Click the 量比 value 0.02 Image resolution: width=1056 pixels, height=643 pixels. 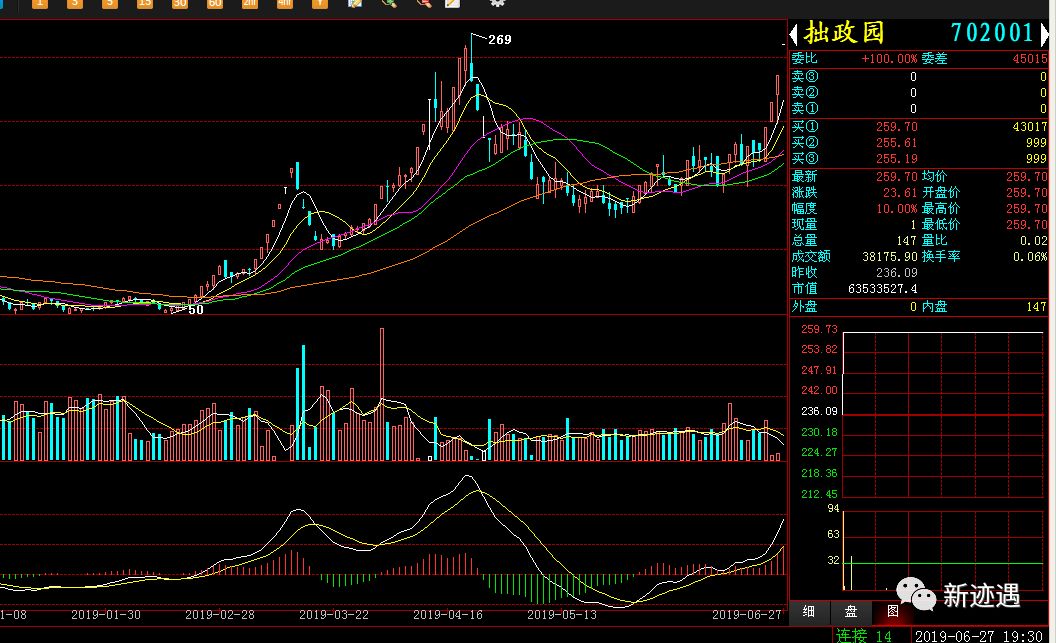[x=1033, y=241]
